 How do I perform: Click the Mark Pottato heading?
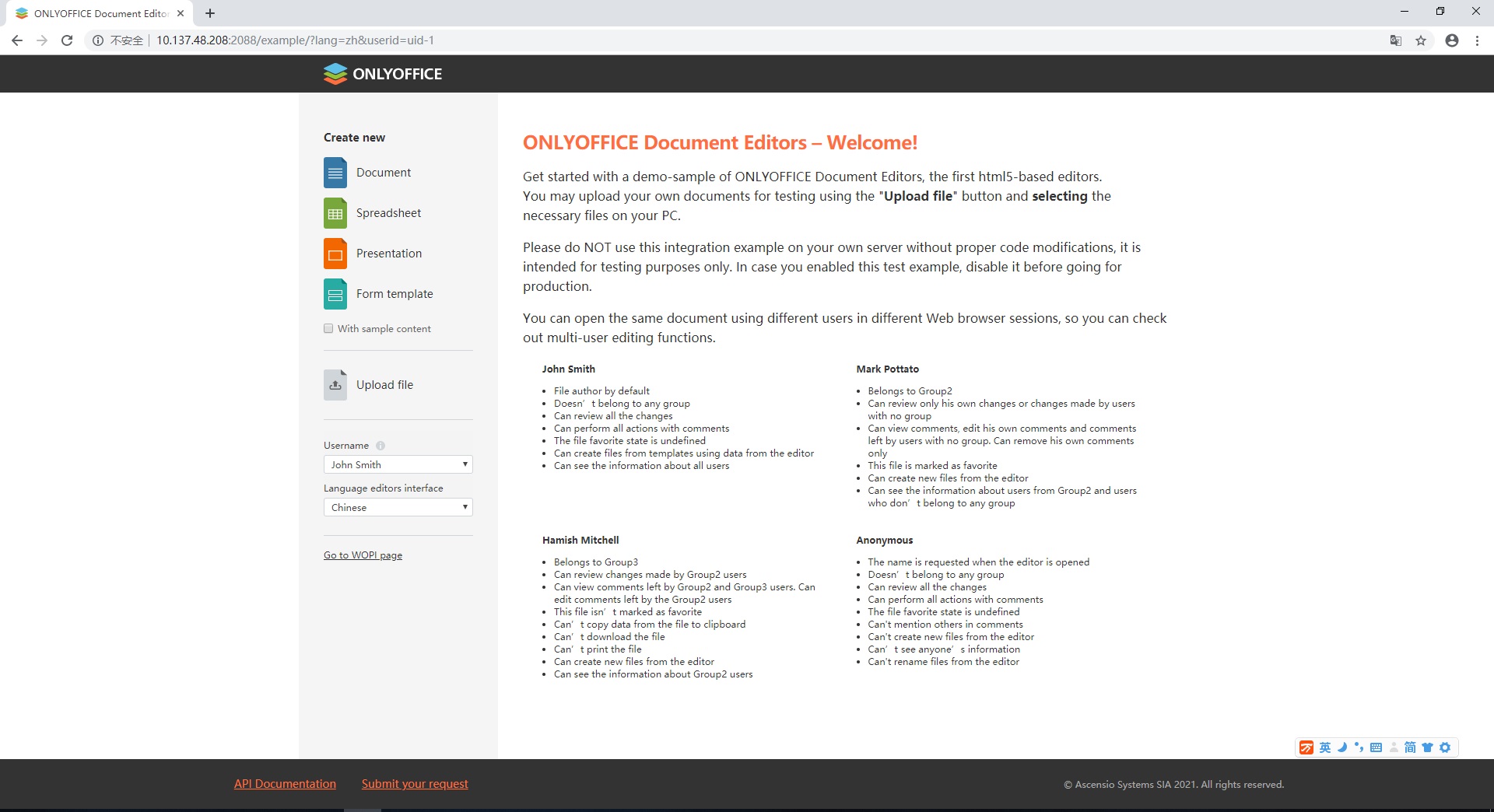[x=888, y=369]
